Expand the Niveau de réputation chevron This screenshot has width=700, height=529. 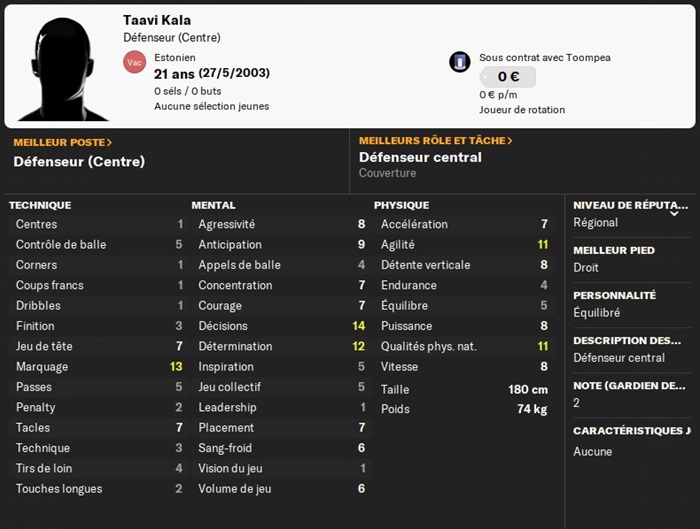pyautogui.click(x=674, y=212)
